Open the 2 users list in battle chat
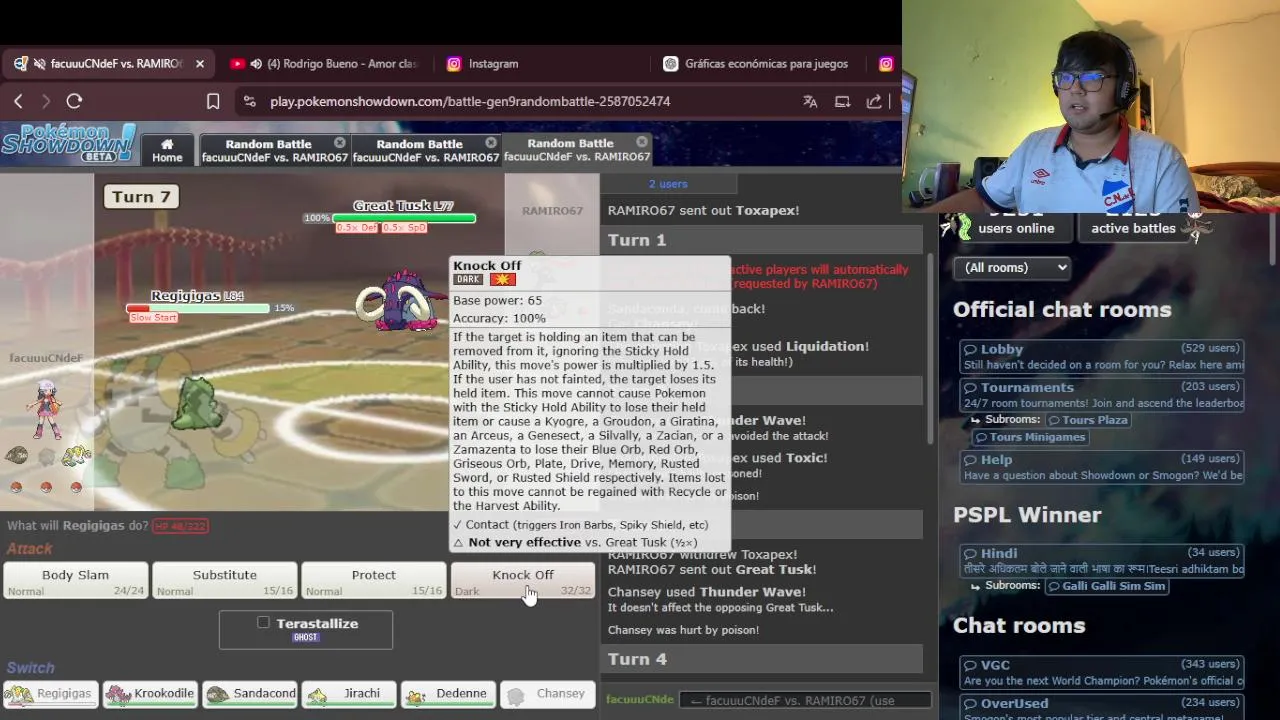 pos(668,184)
